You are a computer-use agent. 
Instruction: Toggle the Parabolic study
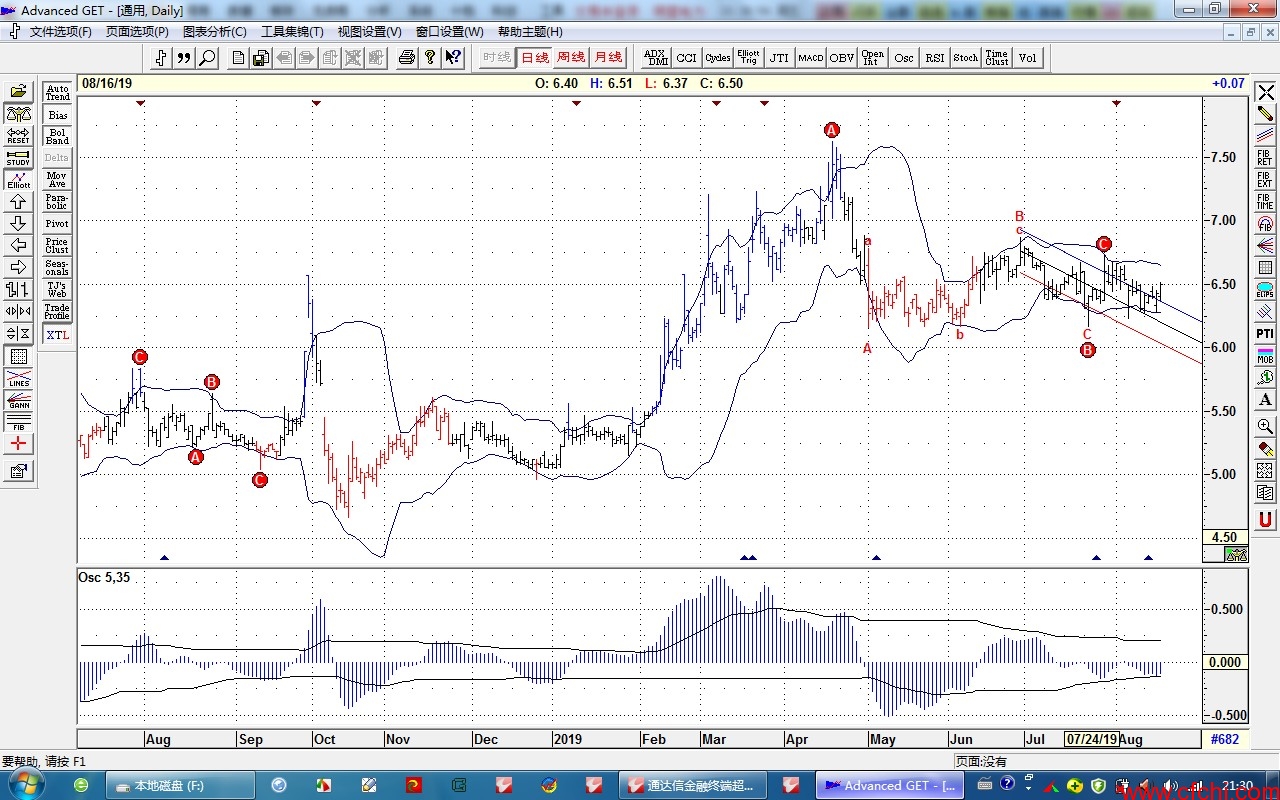pyautogui.click(x=58, y=202)
